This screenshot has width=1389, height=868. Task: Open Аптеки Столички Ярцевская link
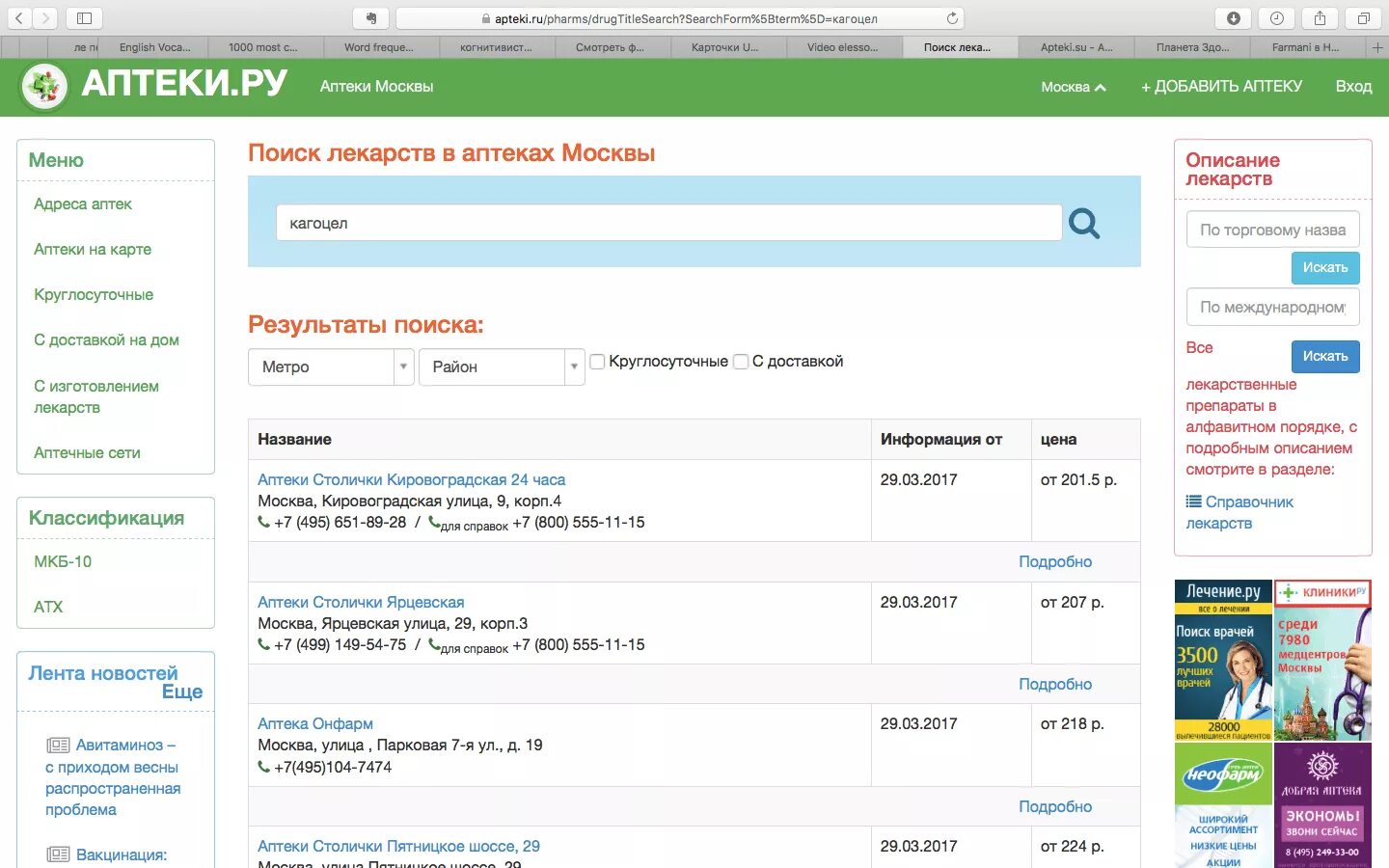(361, 602)
